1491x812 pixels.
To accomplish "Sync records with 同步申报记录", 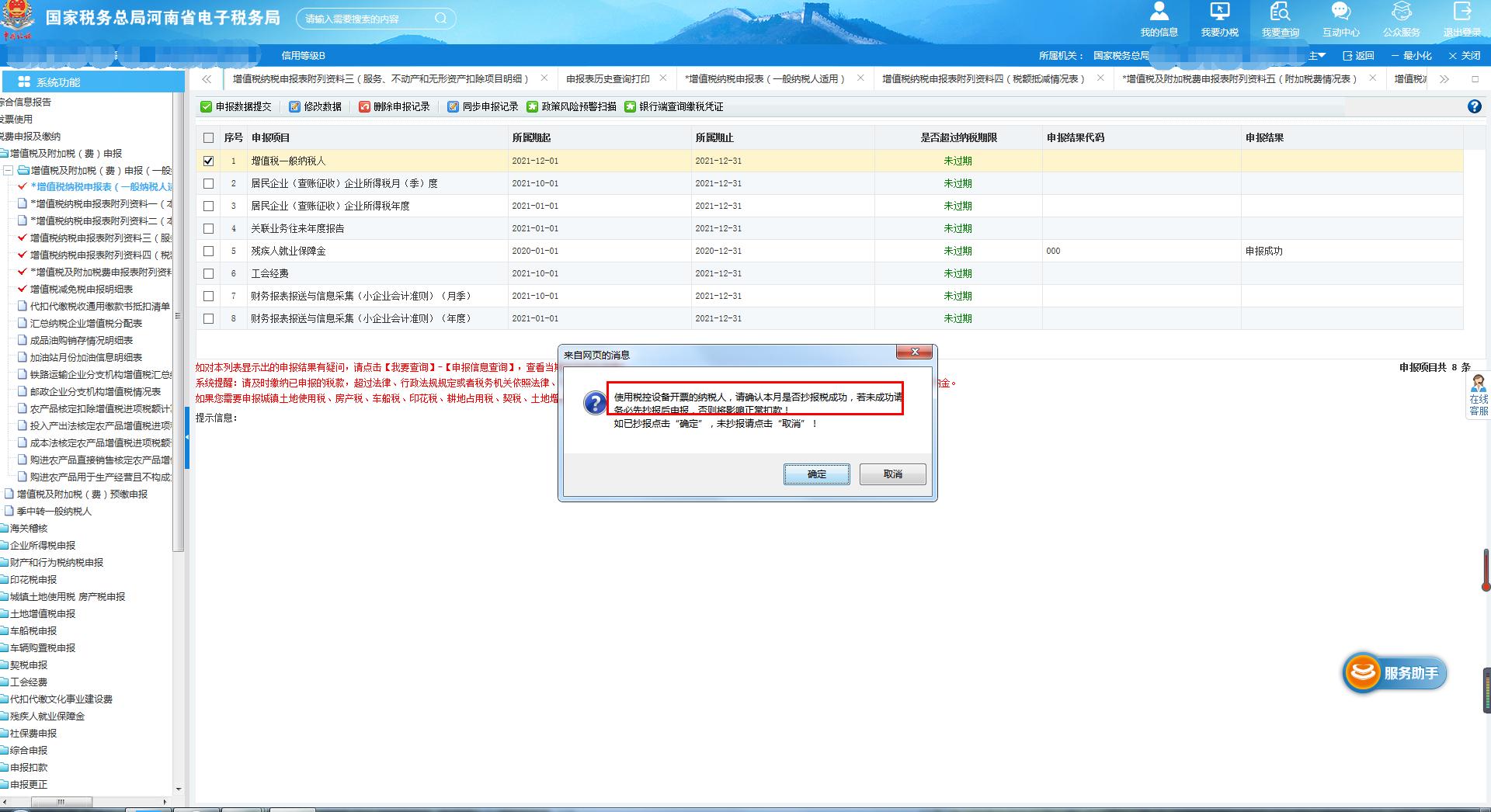I will tap(482, 106).
